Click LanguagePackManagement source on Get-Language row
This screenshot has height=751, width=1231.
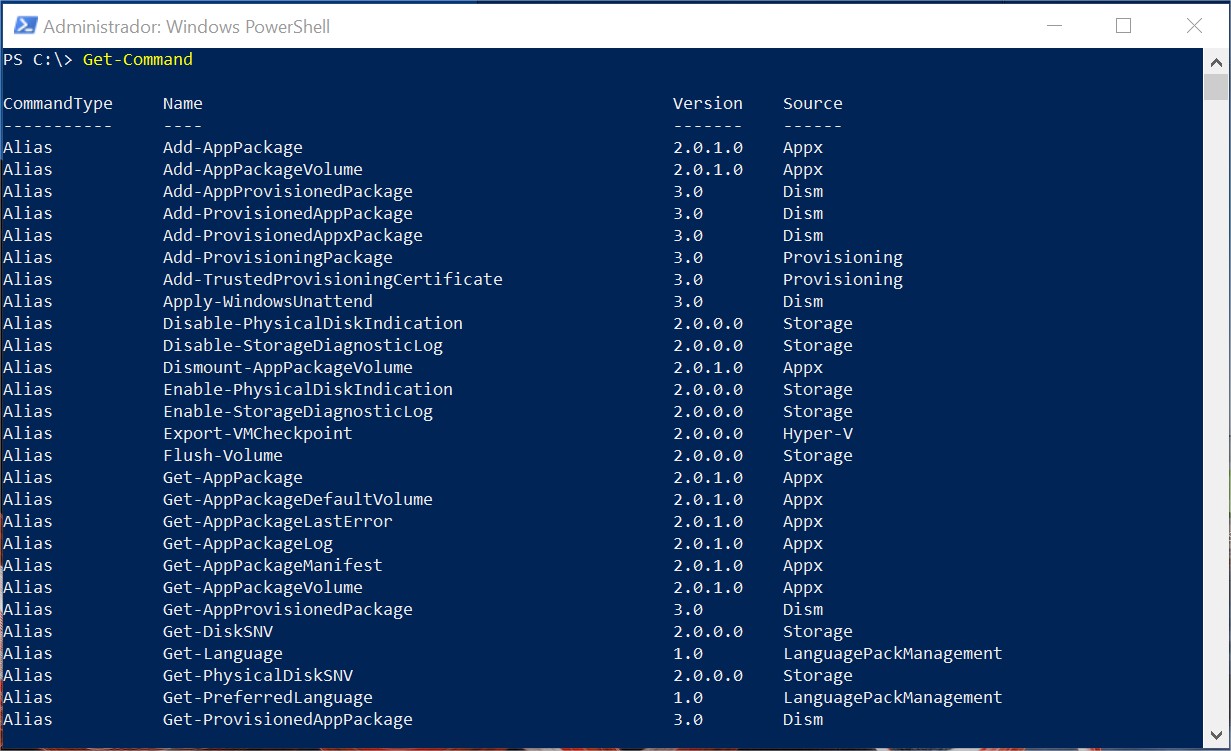pos(893,654)
